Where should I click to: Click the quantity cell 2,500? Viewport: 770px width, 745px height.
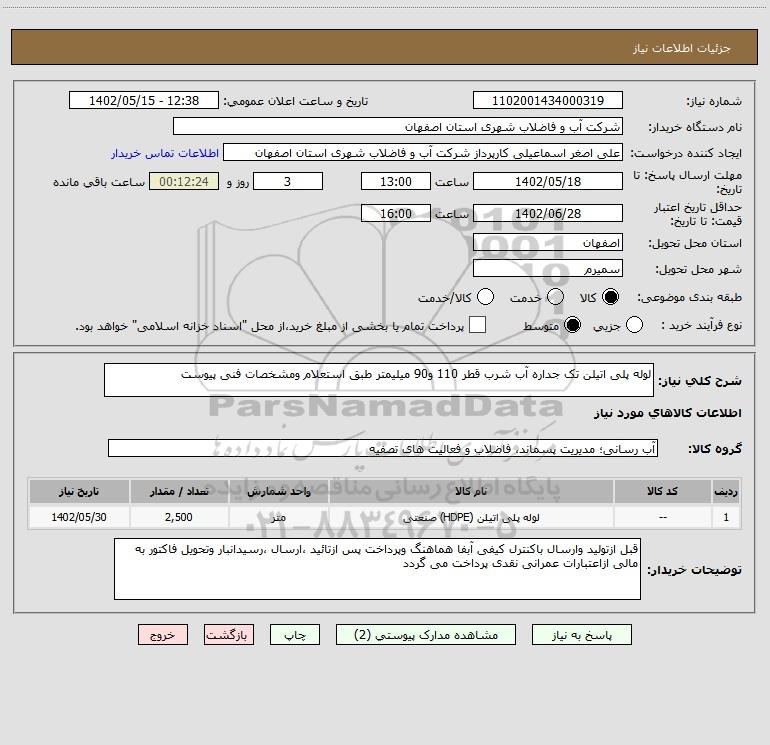tap(179, 517)
